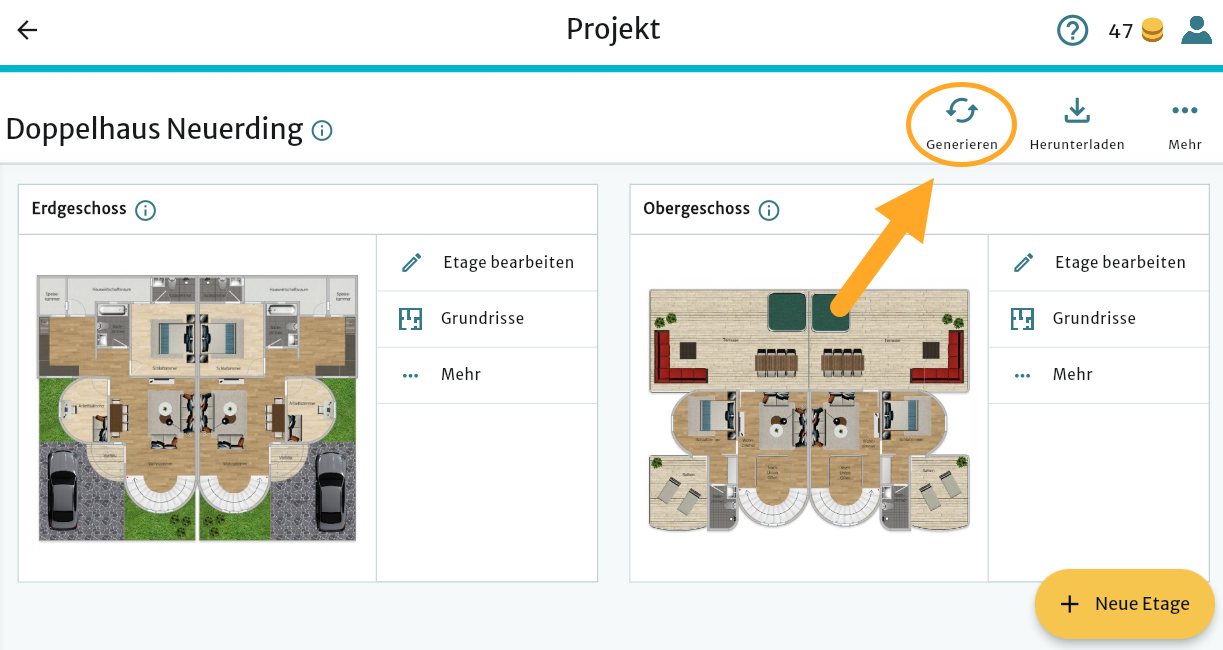
Task: Click the gold coins credits icon
Action: click(x=1152, y=31)
